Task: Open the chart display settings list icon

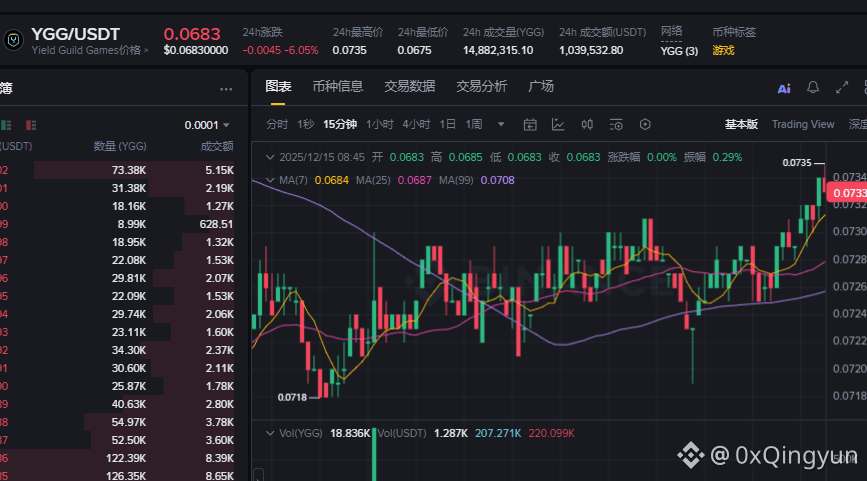Action: (x=615, y=124)
